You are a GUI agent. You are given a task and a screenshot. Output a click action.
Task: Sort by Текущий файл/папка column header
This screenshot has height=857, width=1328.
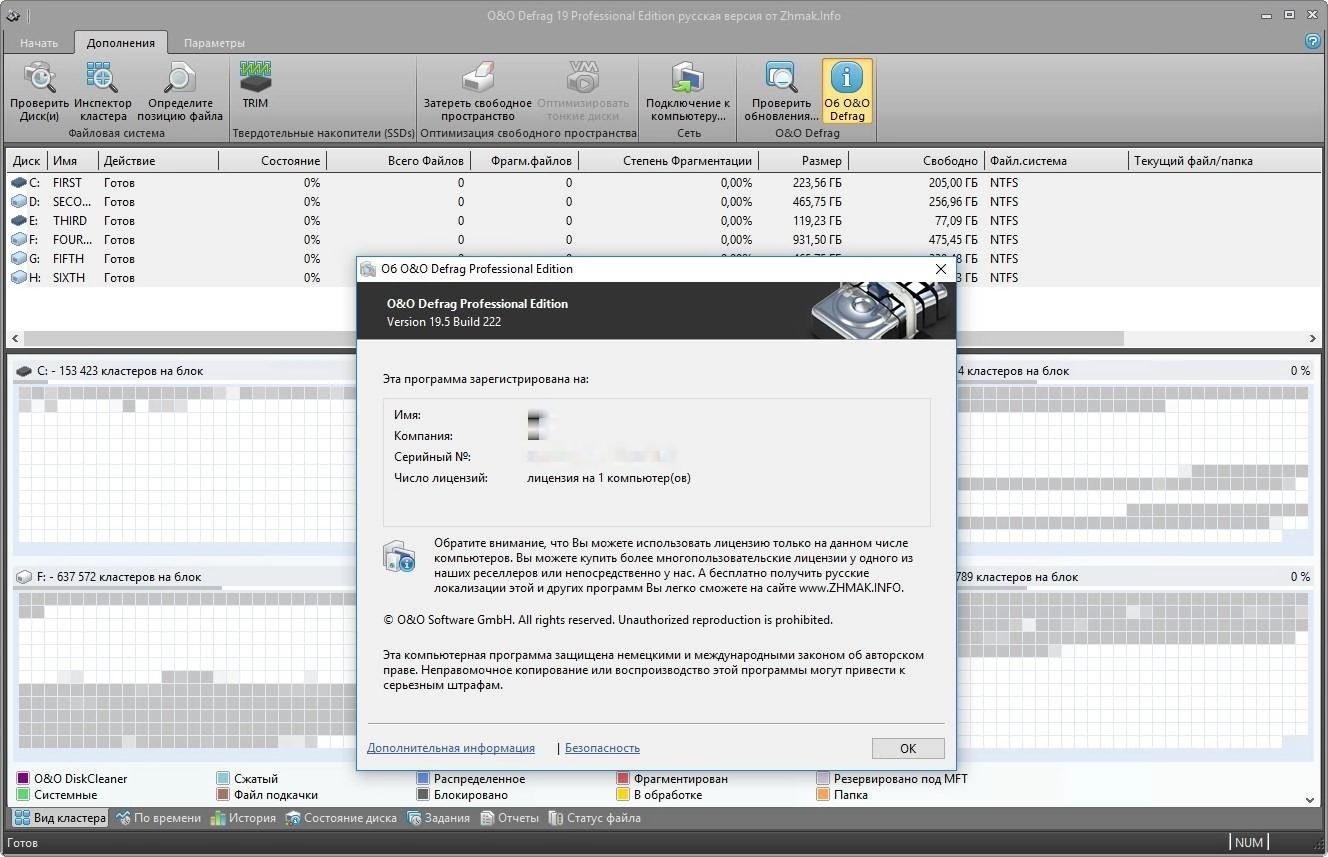(1223, 161)
